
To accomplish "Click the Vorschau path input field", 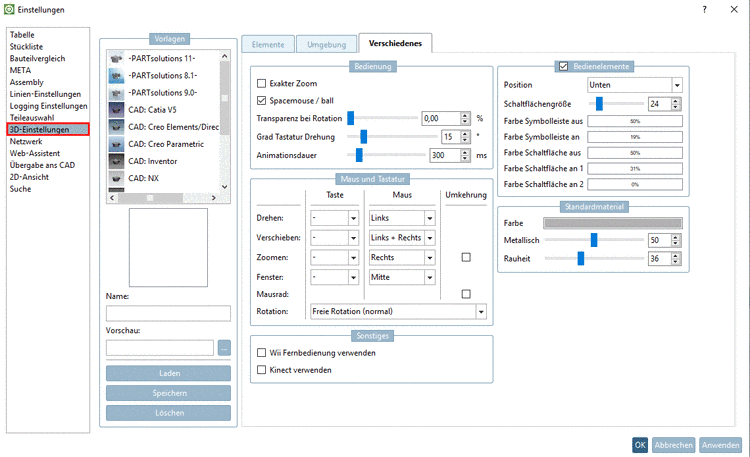I will pyautogui.click(x=160, y=348).
